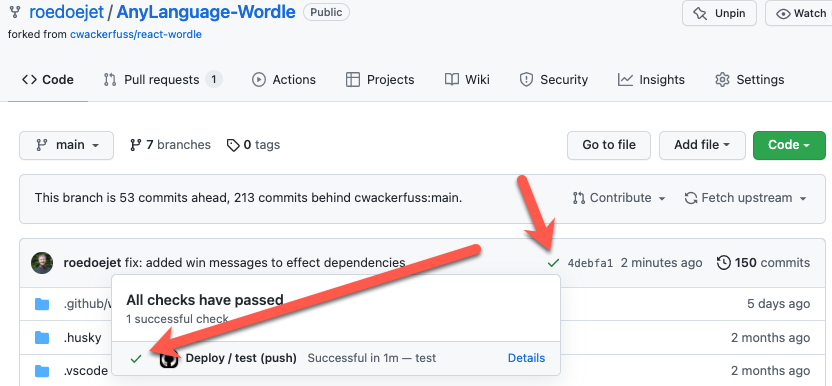Open the main branch dropdown

[66, 145]
